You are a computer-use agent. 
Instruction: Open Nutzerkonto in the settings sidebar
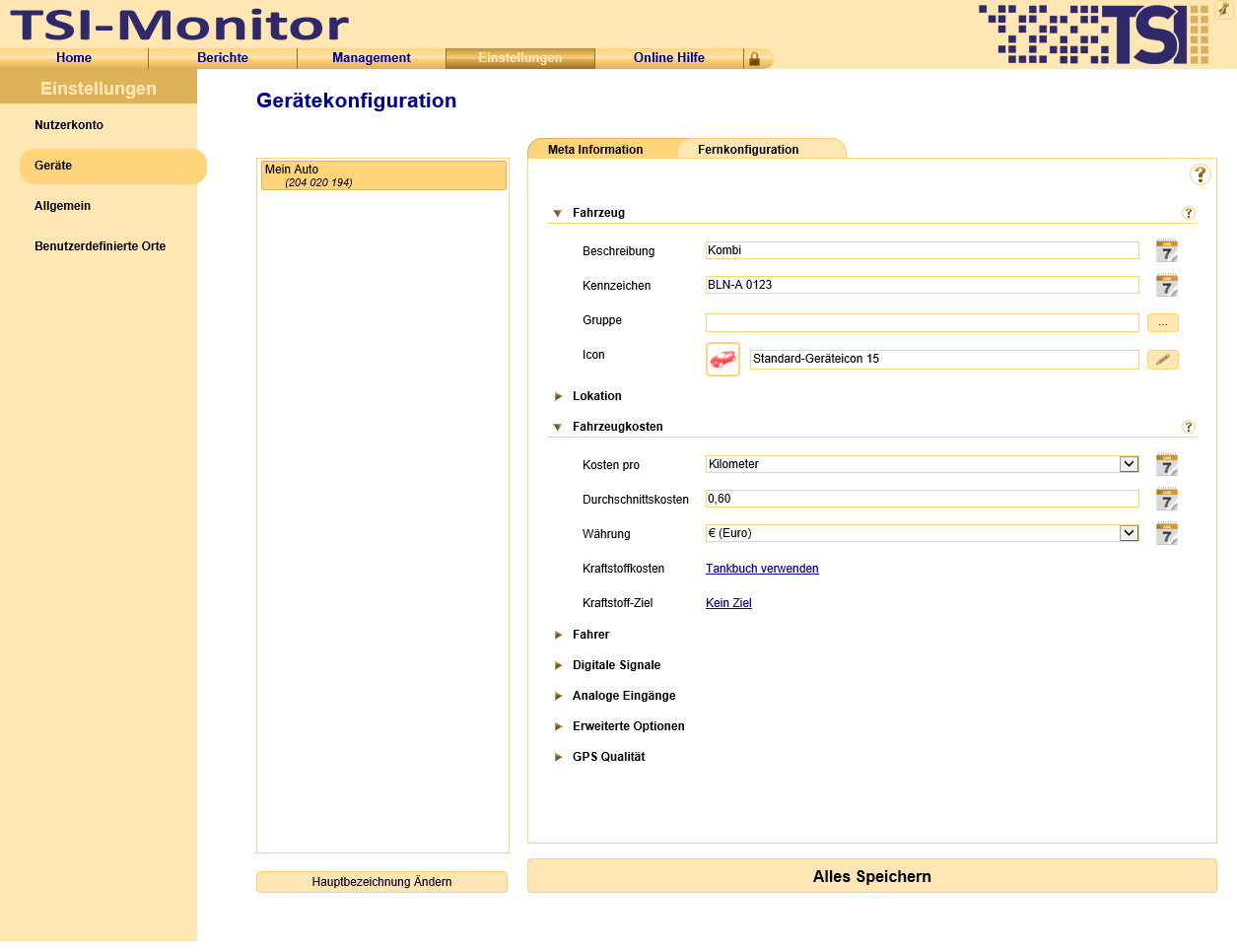69,125
